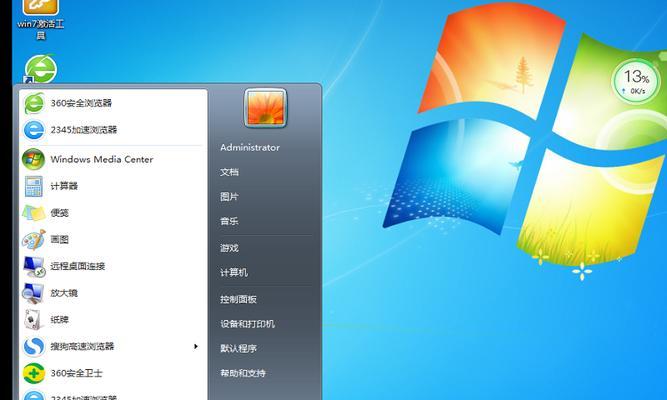Click the flower user account picture
The image size is (667, 400).
[265, 108]
